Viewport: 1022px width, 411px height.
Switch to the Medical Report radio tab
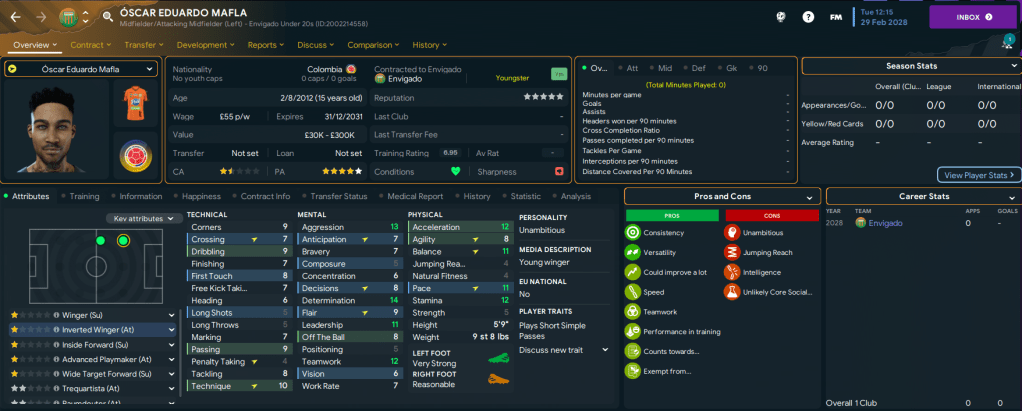pyautogui.click(x=414, y=197)
